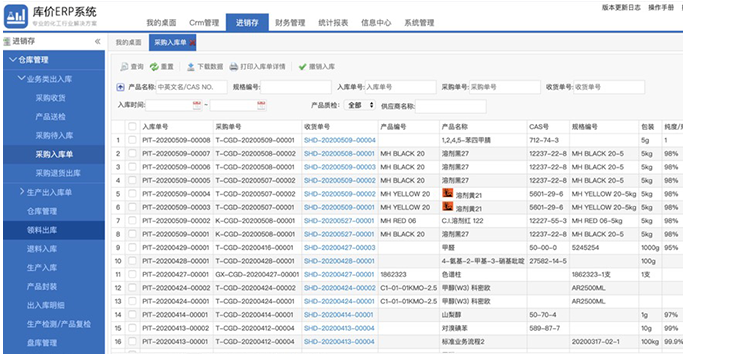750x360 pixels.
Task: Click the 撤销入库 green checkmark icon
Action: coord(302,67)
